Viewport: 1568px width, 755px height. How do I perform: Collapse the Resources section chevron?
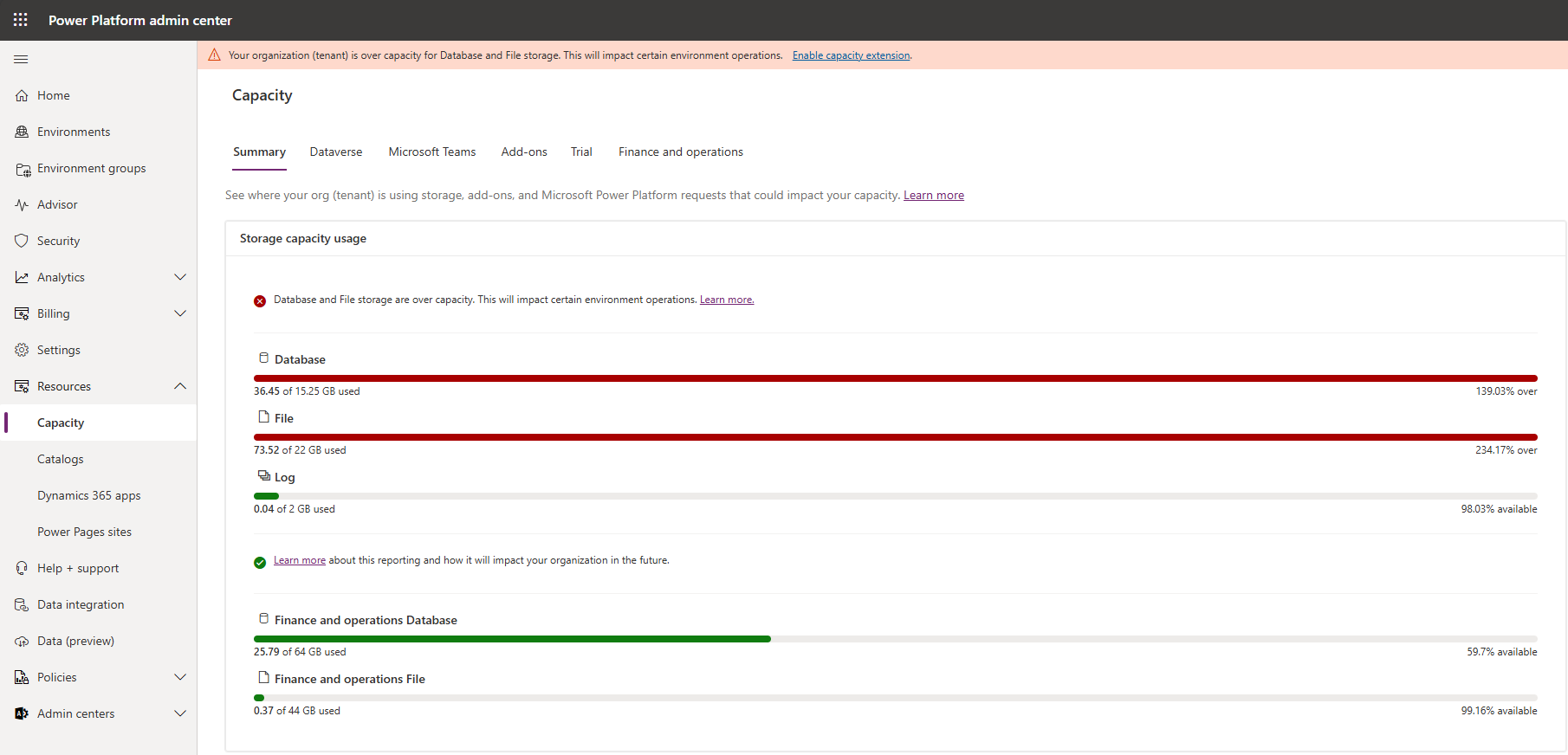point(180,386)
